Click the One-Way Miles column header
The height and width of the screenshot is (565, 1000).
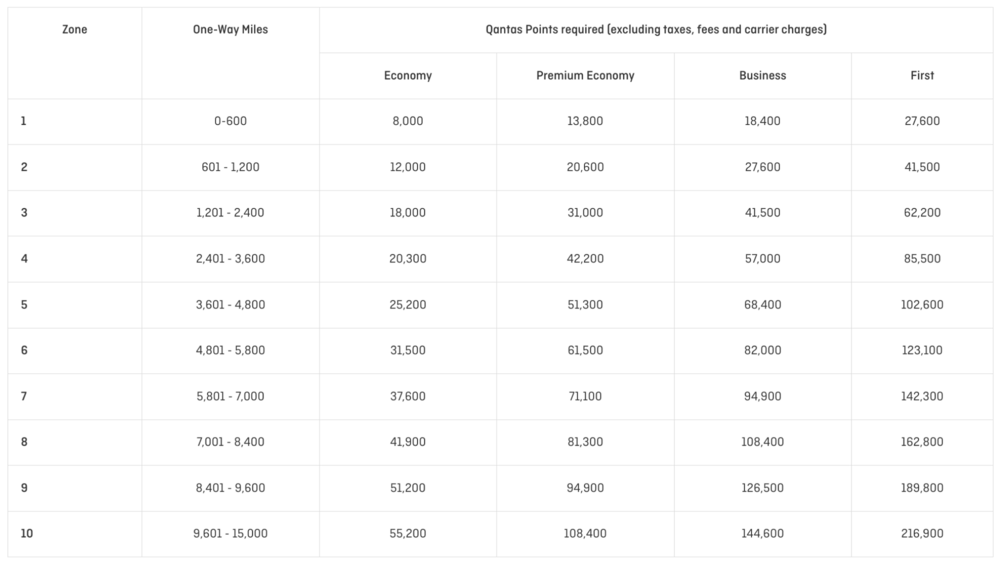coord(230,30)
